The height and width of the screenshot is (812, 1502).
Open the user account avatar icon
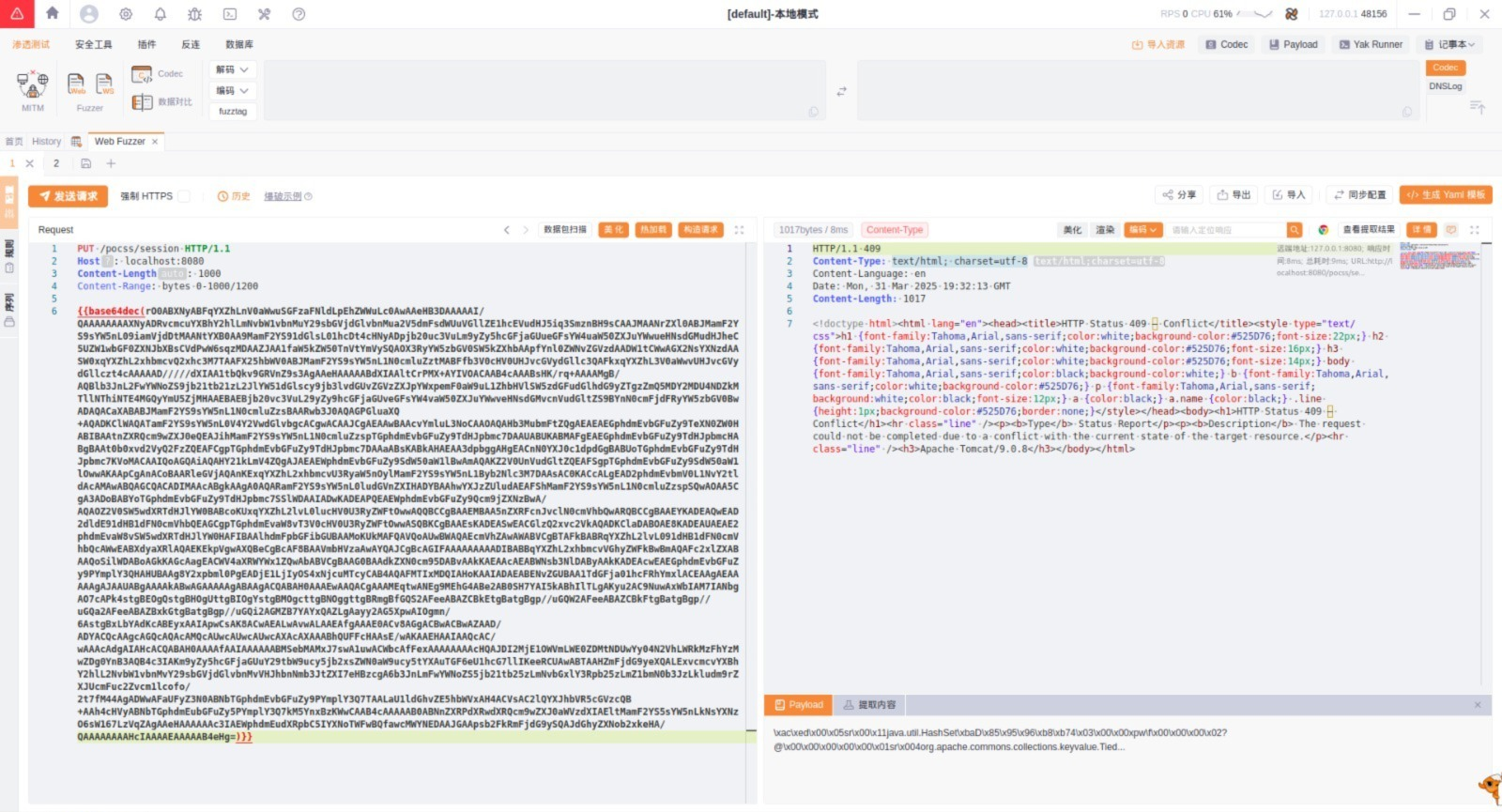[89, 14]
